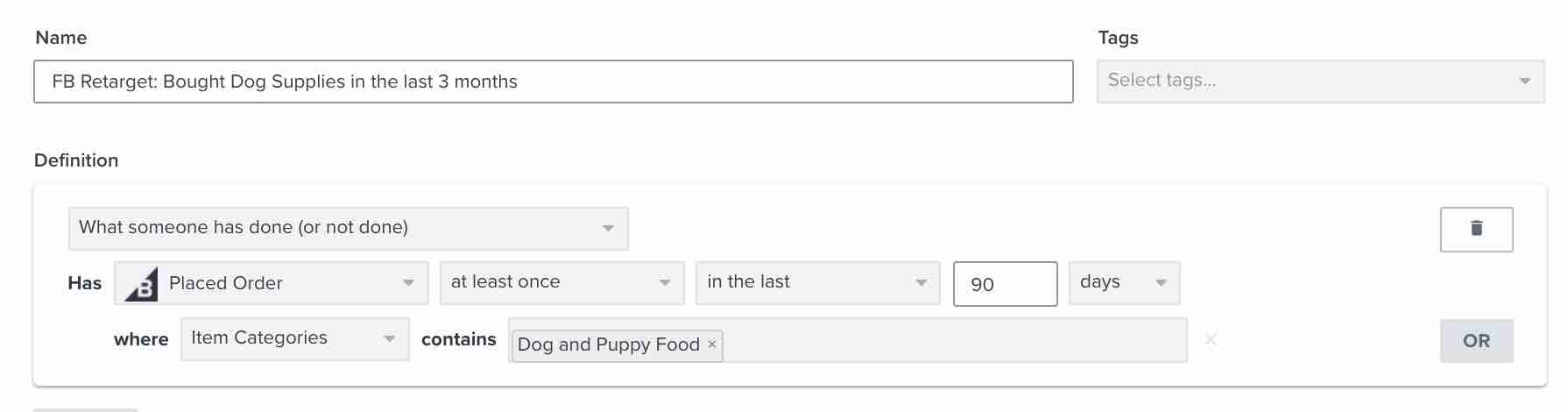Focus the segment Name text field
Image resolution: width=1568 pixels, height=412 pixels.
(553, 82)
